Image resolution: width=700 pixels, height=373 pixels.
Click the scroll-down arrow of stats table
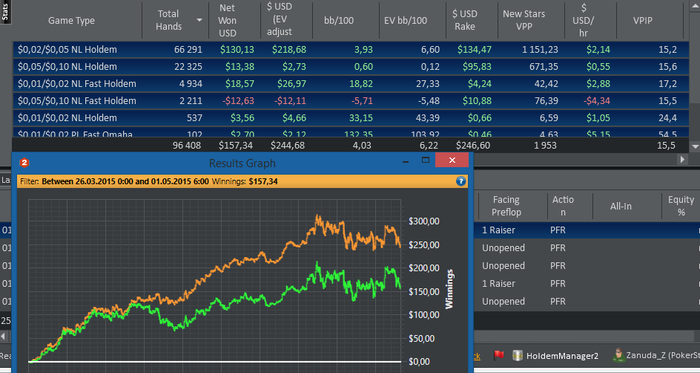695,146
